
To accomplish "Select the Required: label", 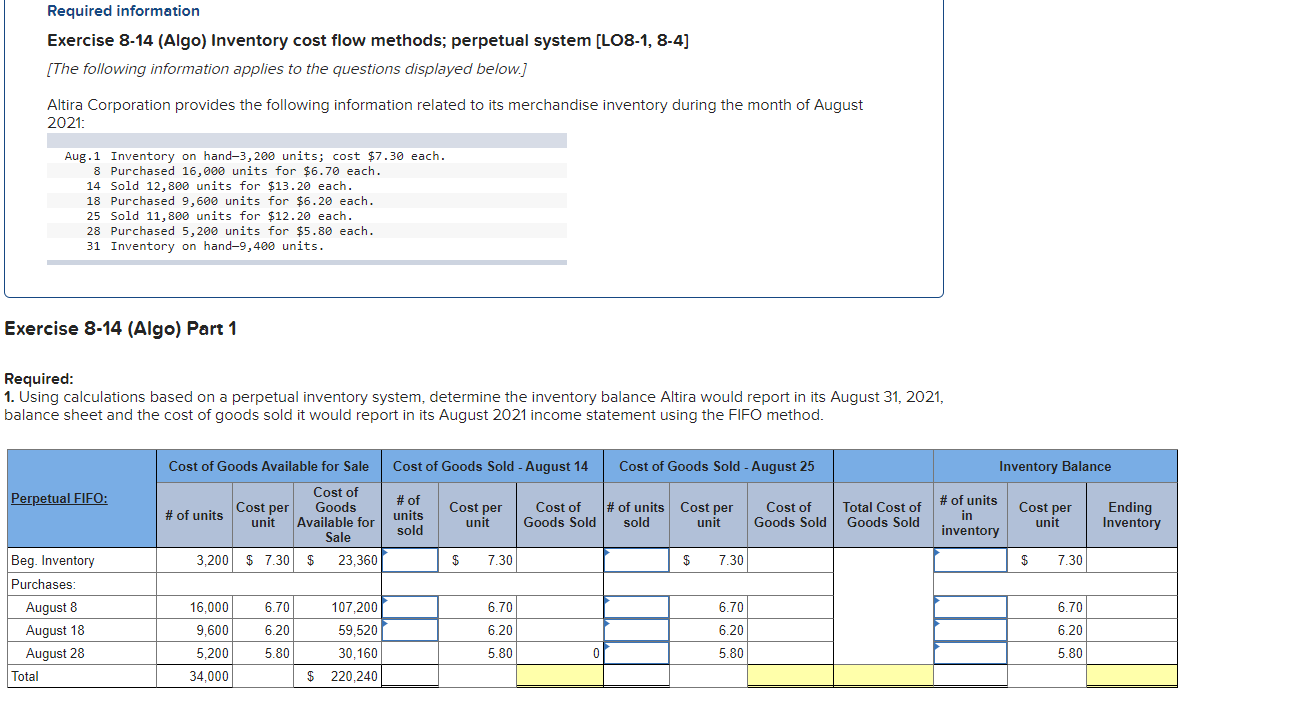I will point(39,379).
